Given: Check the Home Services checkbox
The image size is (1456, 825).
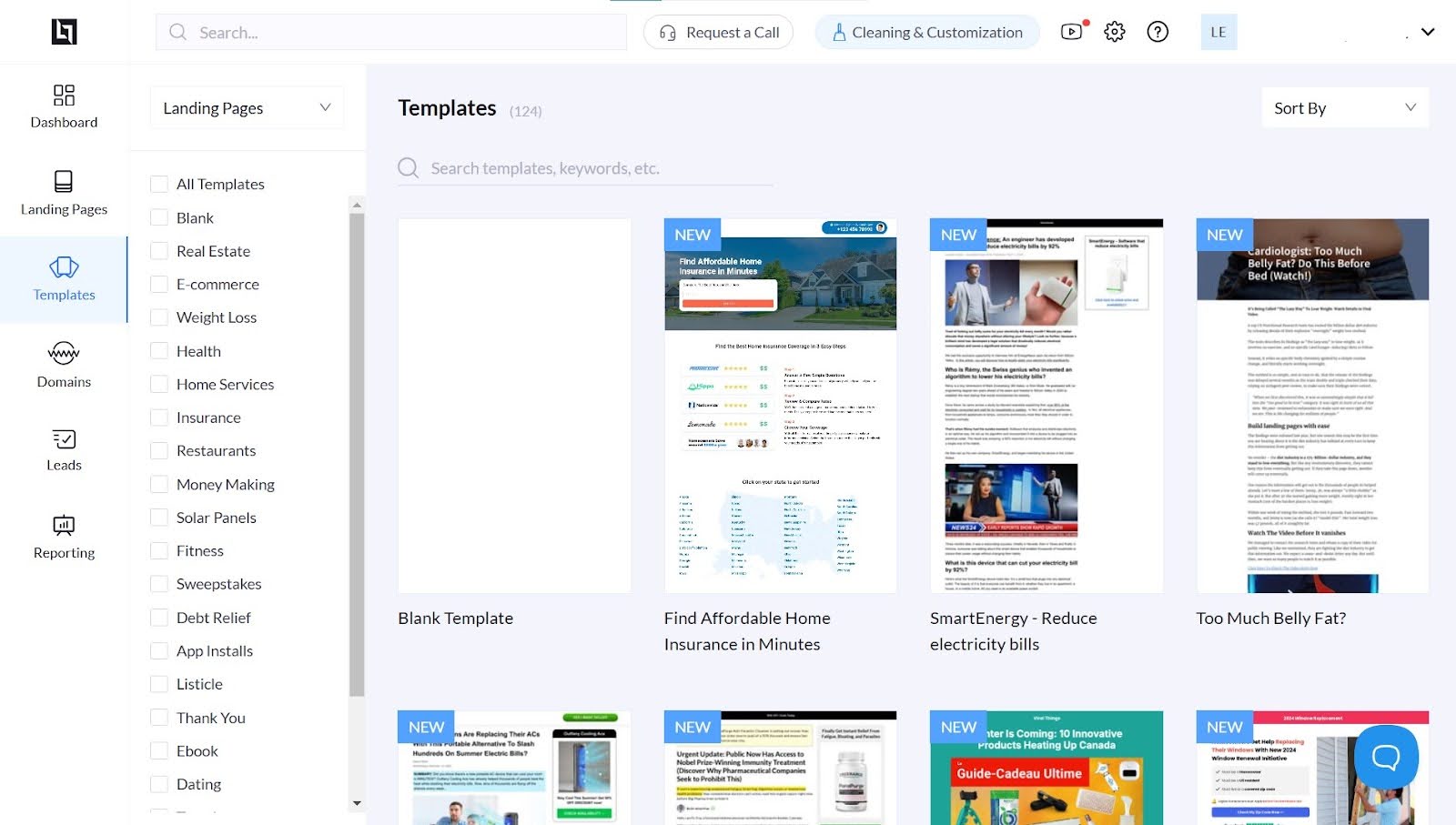Looking at the screenshot, I should click(x=159, y=385).
